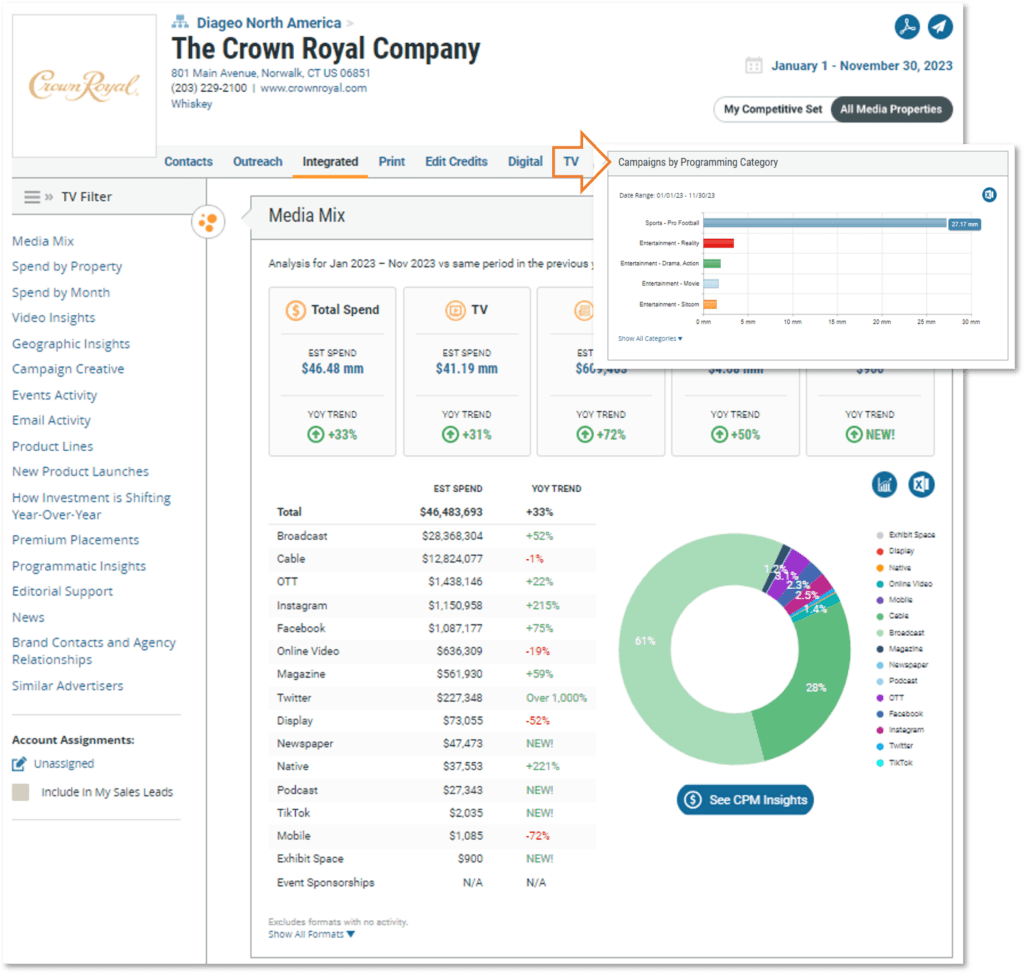The width and height of the screenshot is (1024, 973).
Task: Open Editorial Support in sidebar
Action: (63, 591)
